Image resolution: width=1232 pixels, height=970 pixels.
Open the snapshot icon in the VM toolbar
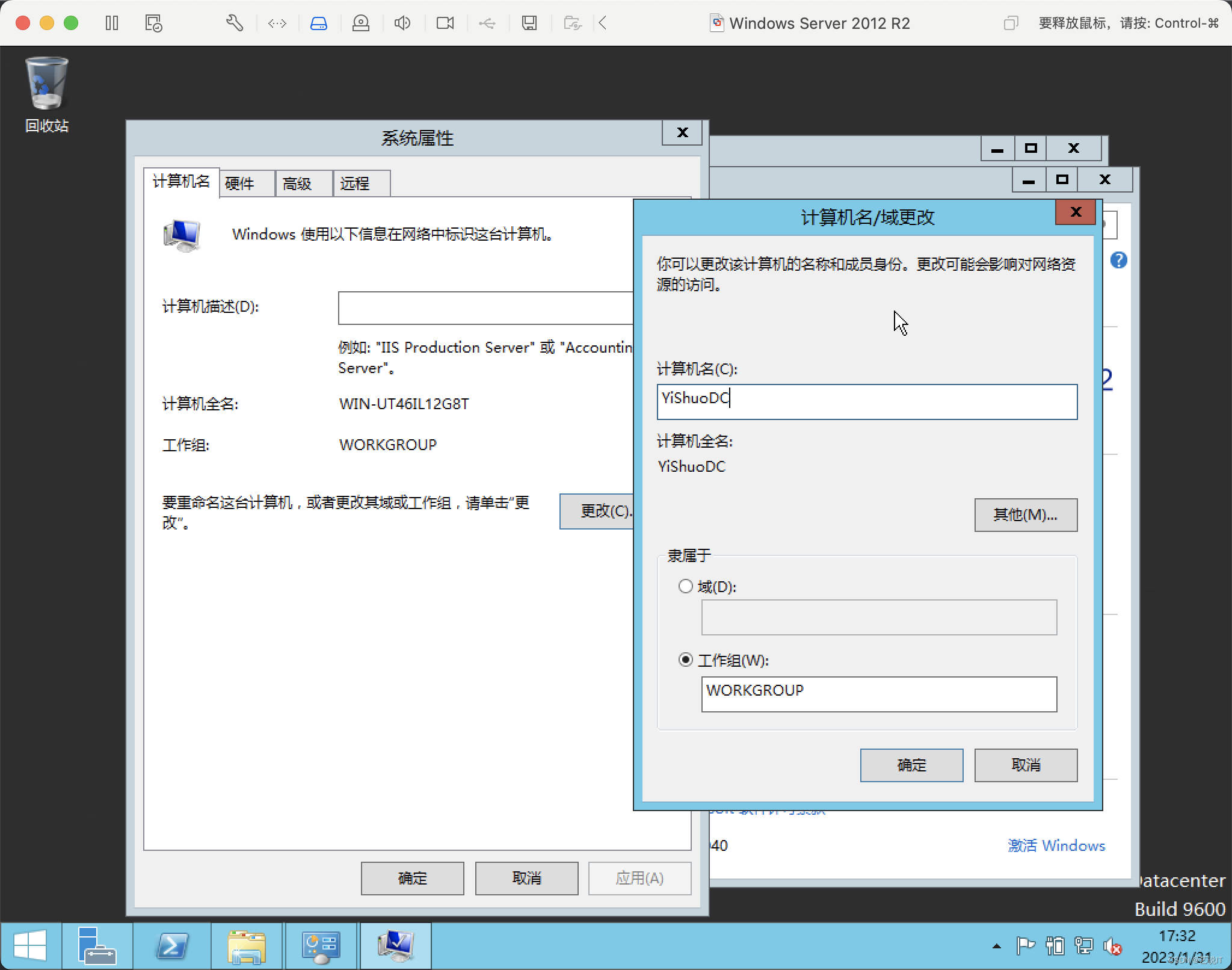coord(153,23)
